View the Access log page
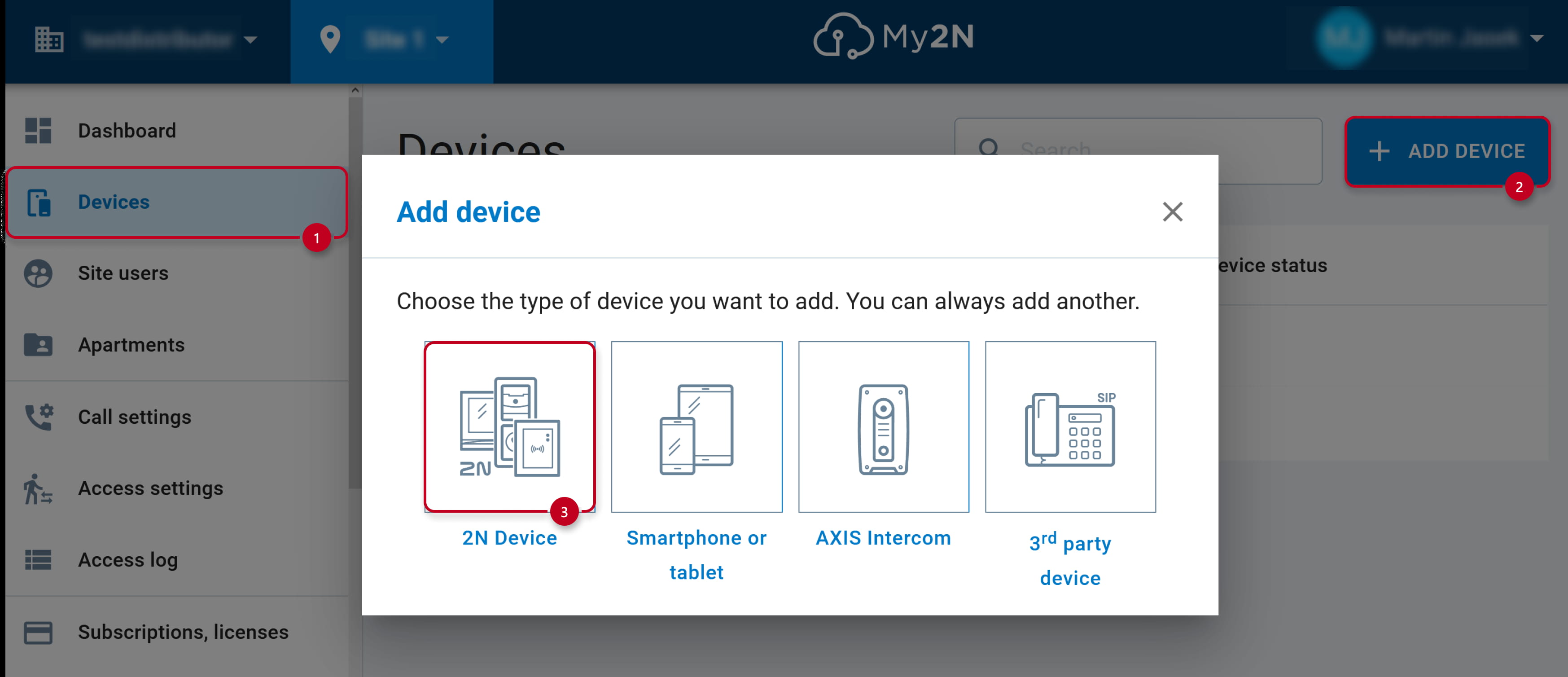Screen dimensions: 1568x677 pos(176,559)
